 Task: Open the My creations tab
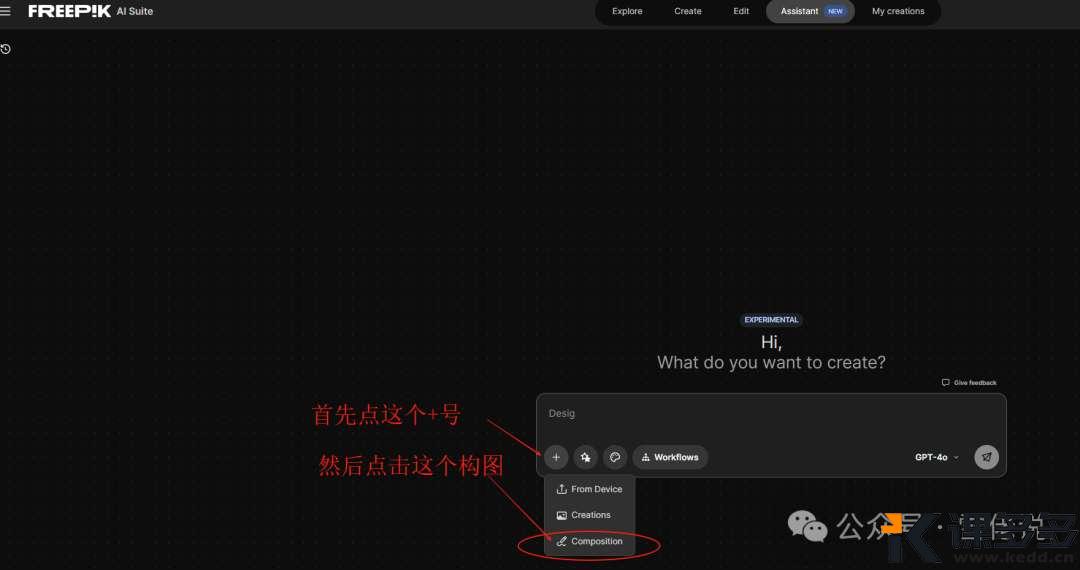click(898, 11)
